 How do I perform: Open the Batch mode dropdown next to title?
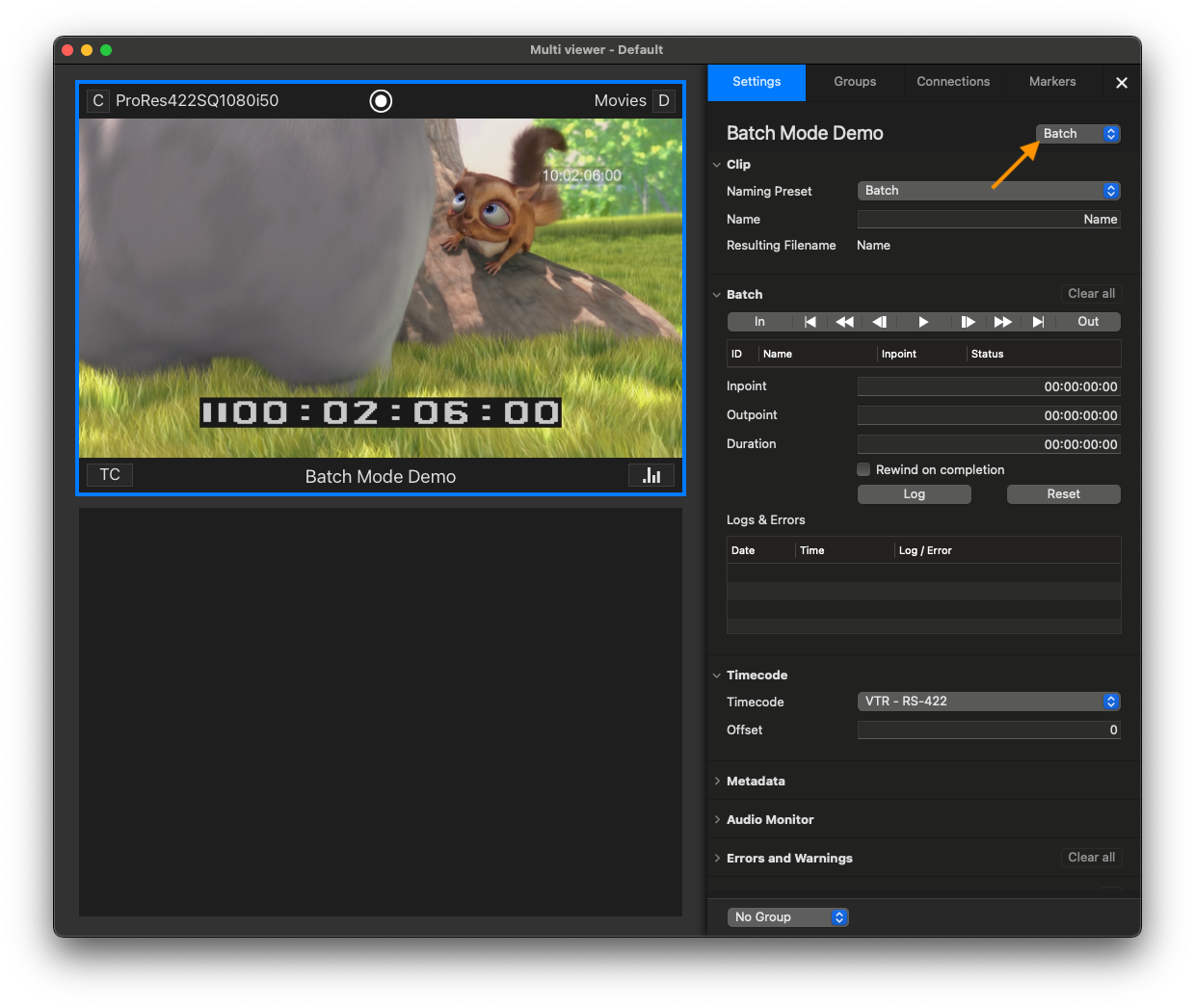point(1078,134)
